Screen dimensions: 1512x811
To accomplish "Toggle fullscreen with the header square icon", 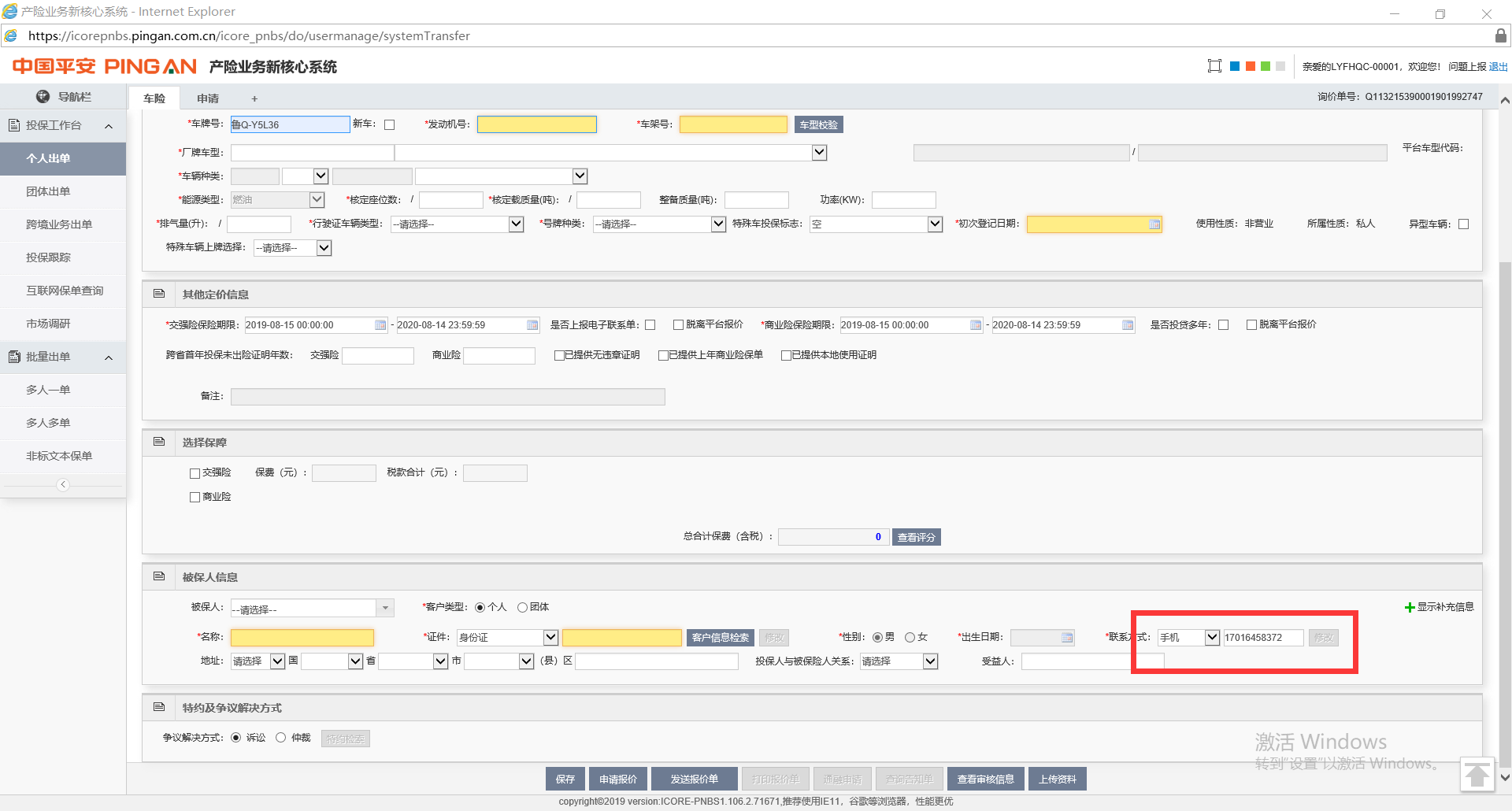I will pos(1214,66).
